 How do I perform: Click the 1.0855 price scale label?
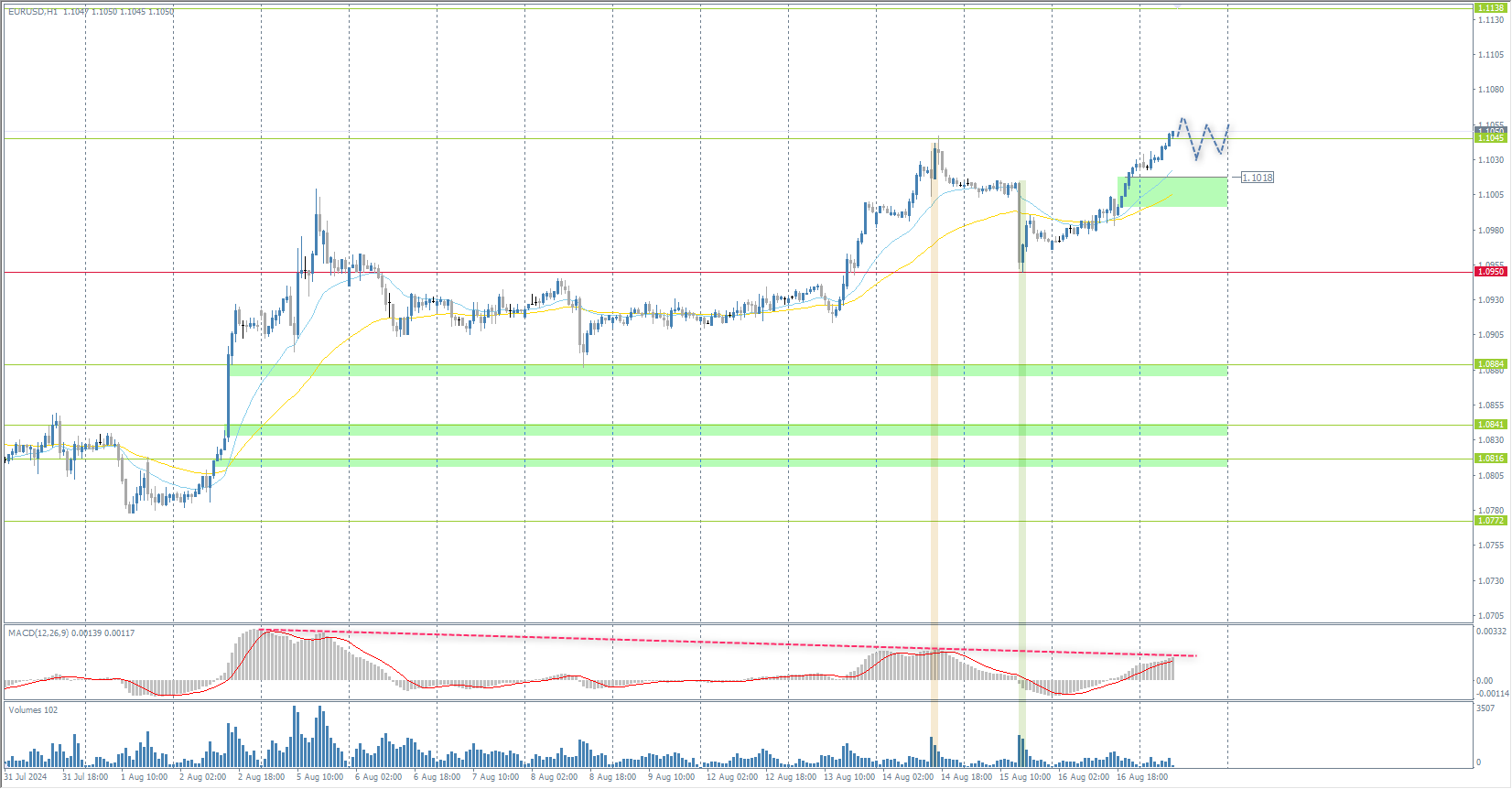[x=1491, y=405]
